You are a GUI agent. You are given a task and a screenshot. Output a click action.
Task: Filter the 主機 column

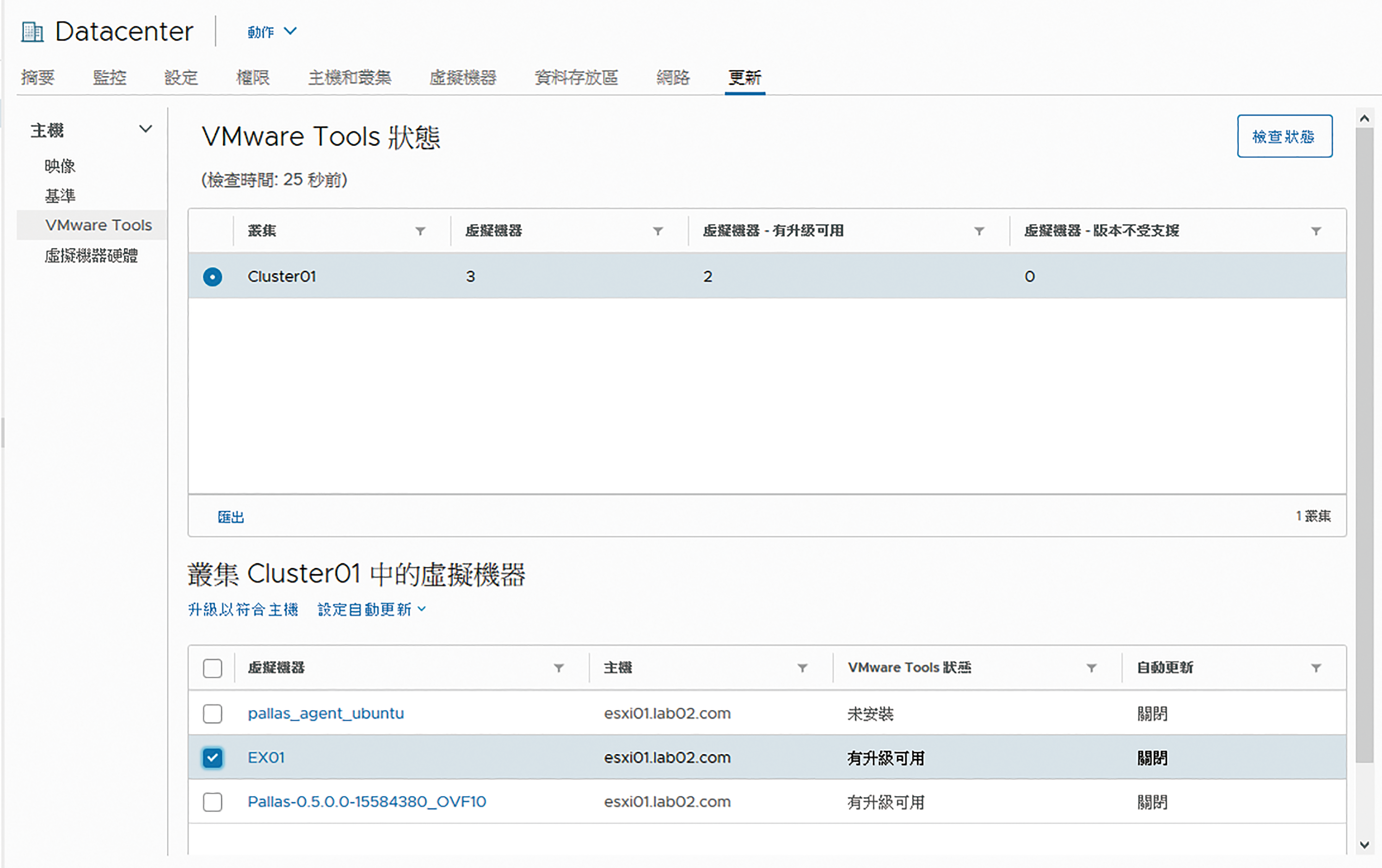coord(803,668)
